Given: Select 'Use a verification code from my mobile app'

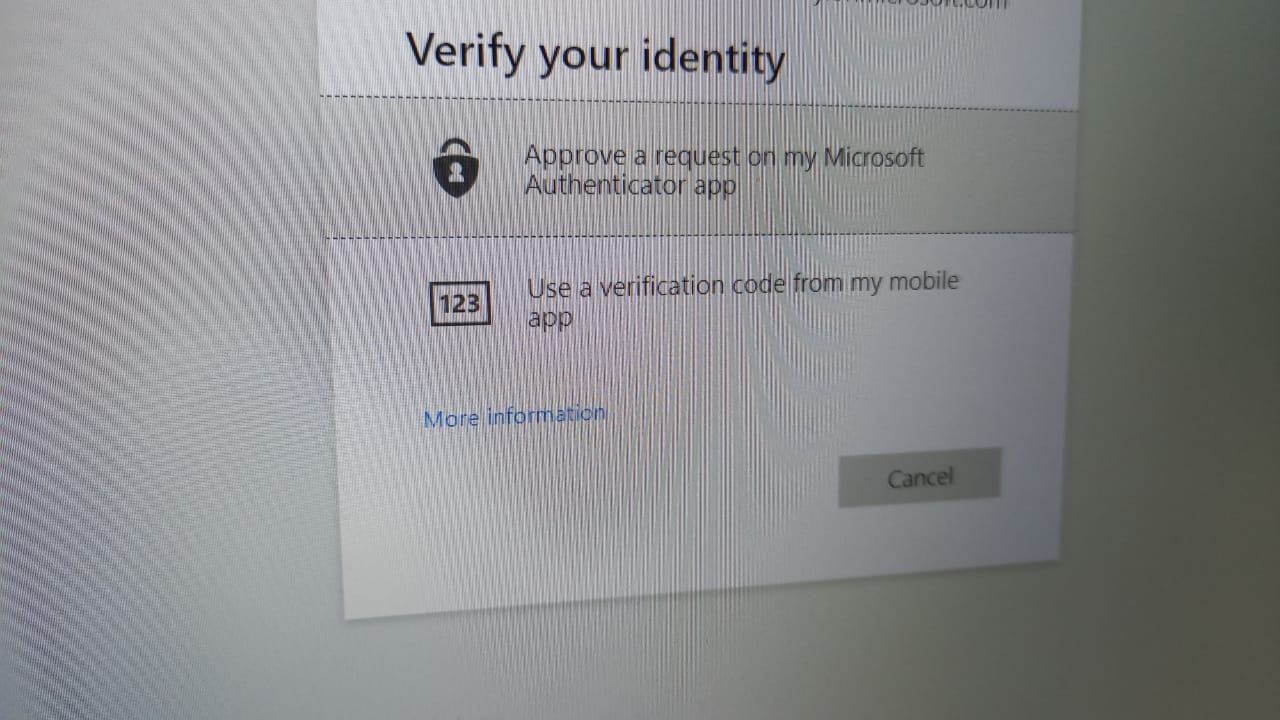Looking at the screenshot, I should click(x=742, y=301).
